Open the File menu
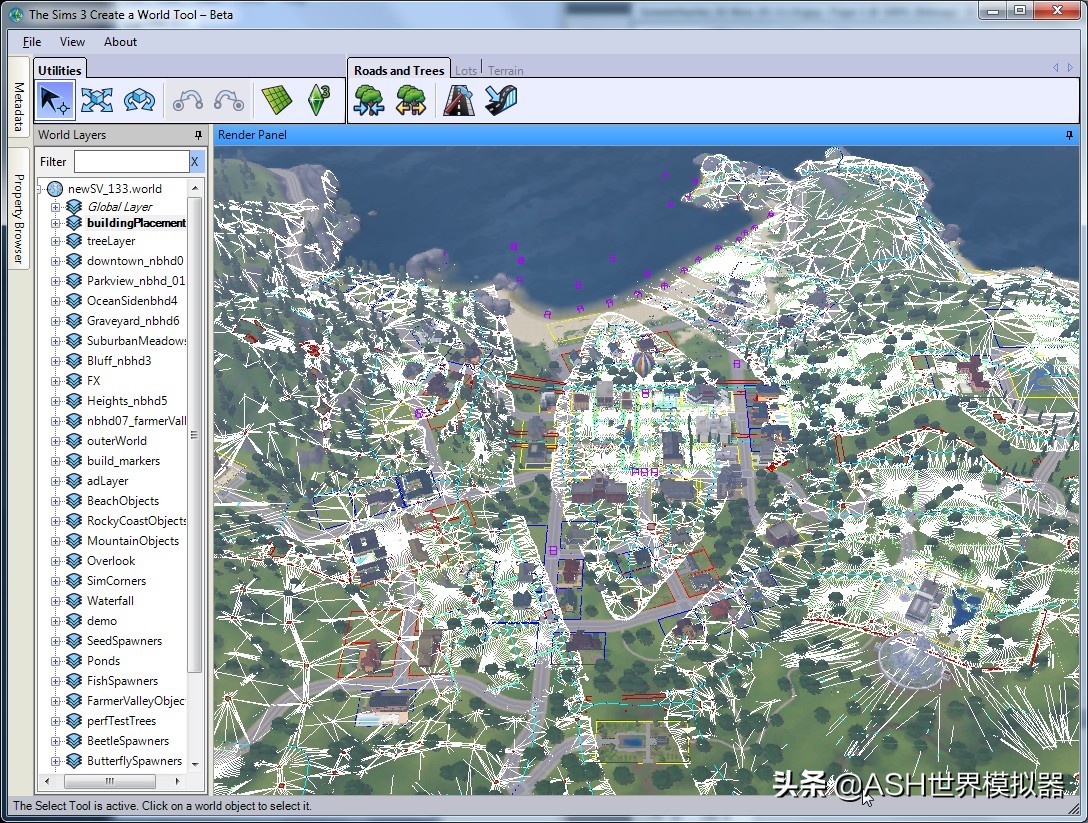The image size is (1088, 823). point(32,42)
